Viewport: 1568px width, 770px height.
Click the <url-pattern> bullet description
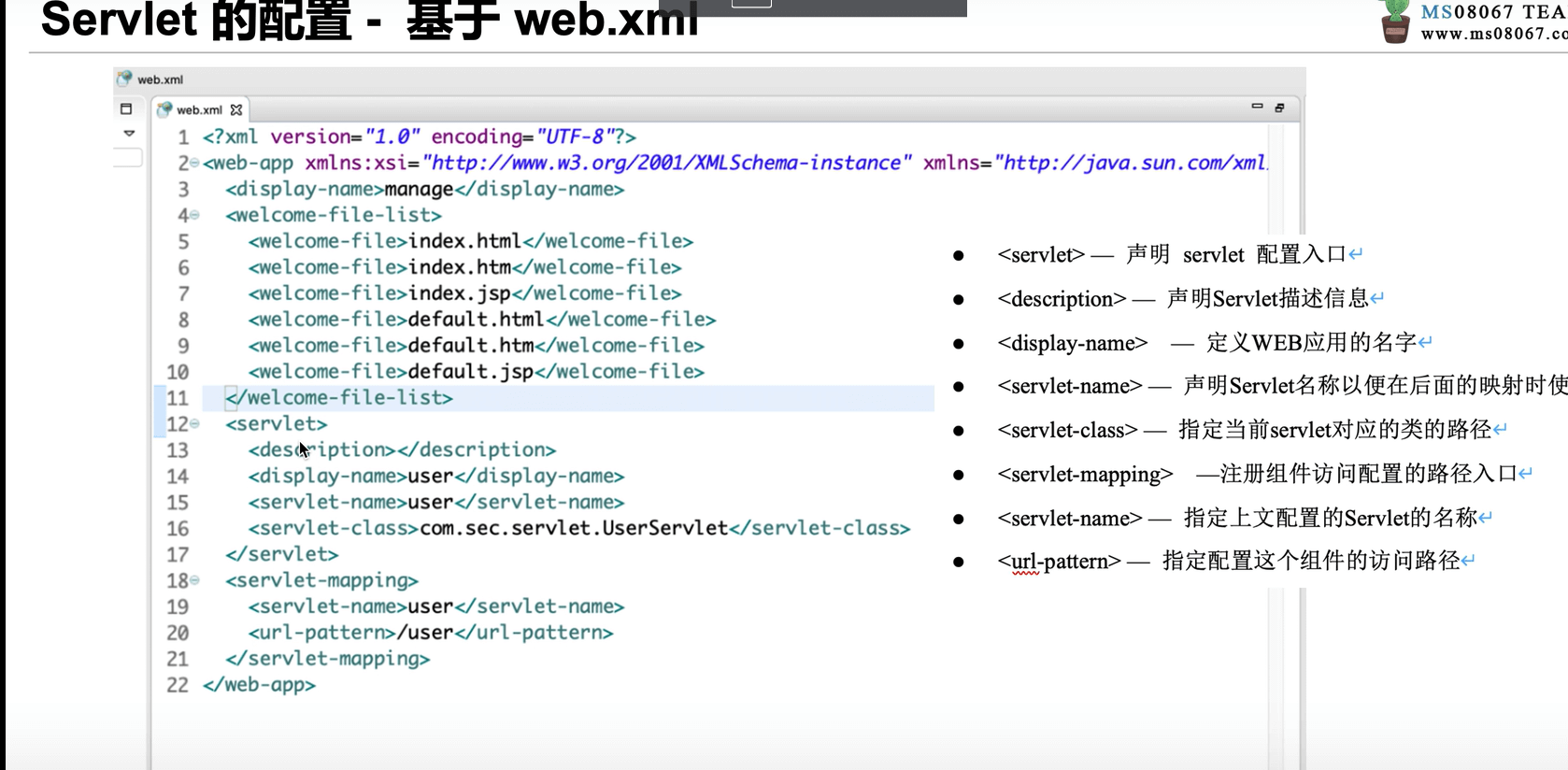pyautogui.click(x=1236, y=561)
